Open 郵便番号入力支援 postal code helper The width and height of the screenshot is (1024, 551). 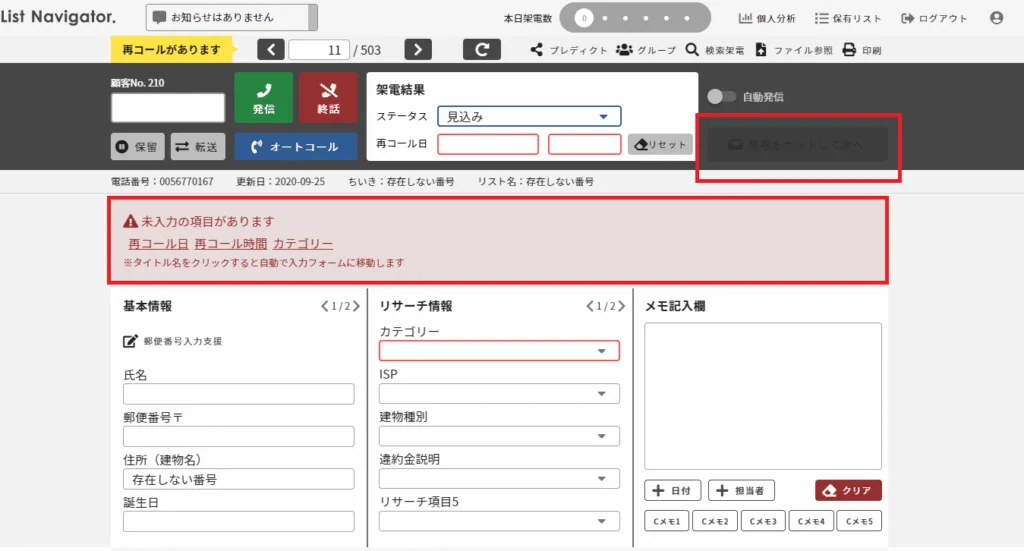pyautogui.click(x=172, y=341)
